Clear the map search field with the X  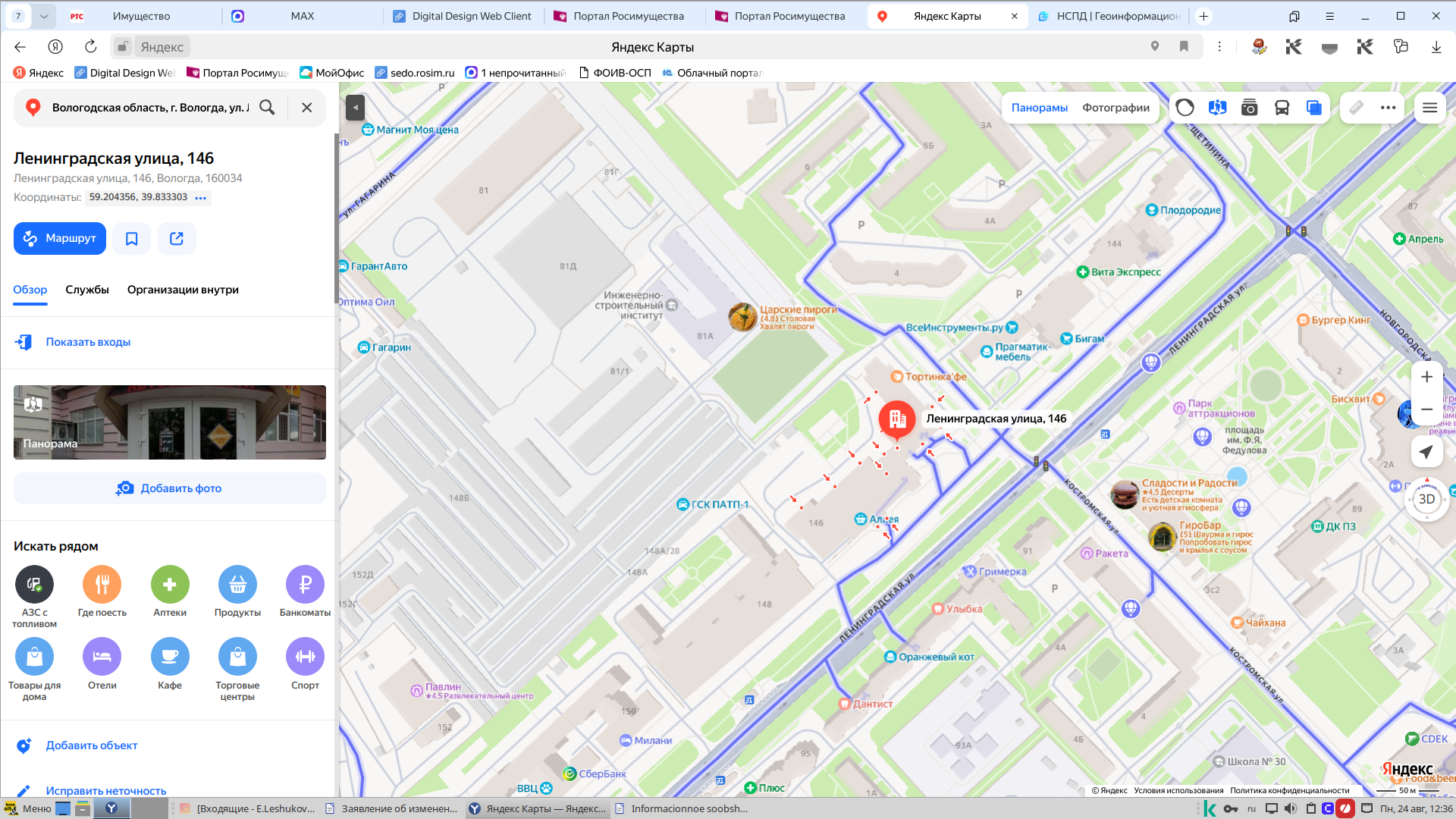coord(307,108)
